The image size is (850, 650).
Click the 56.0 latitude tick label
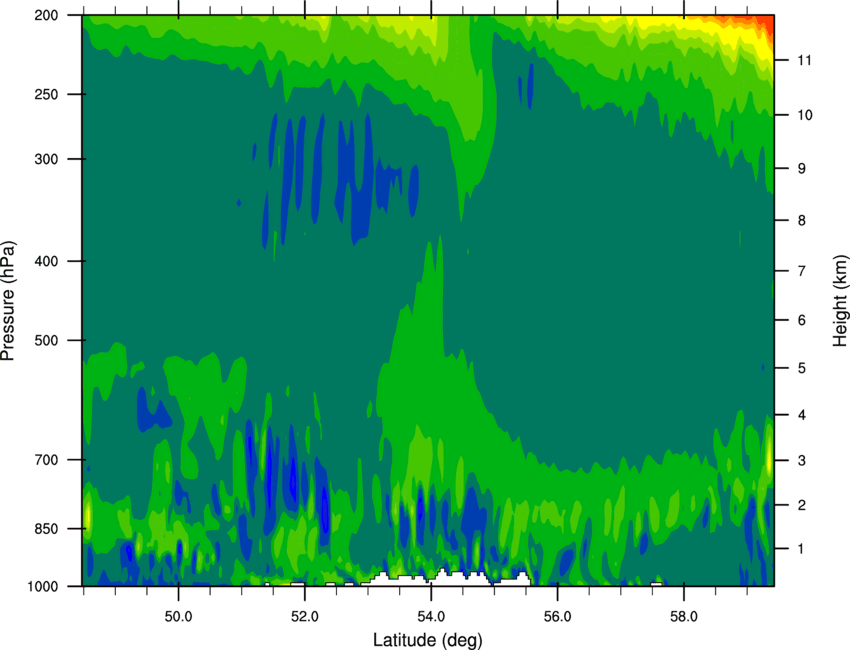point(558,617)
